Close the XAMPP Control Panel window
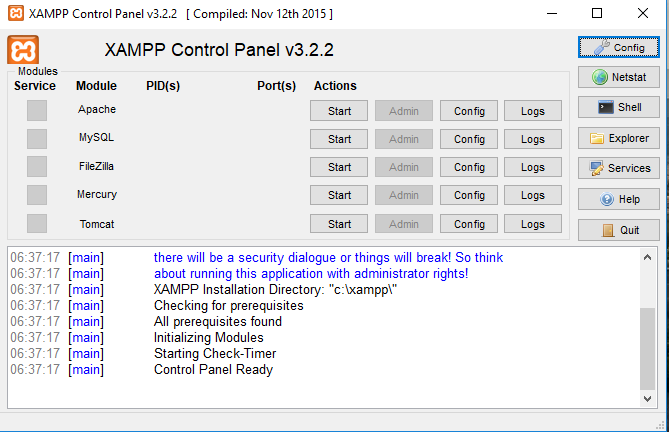669x432 pixels. (643, 13)
